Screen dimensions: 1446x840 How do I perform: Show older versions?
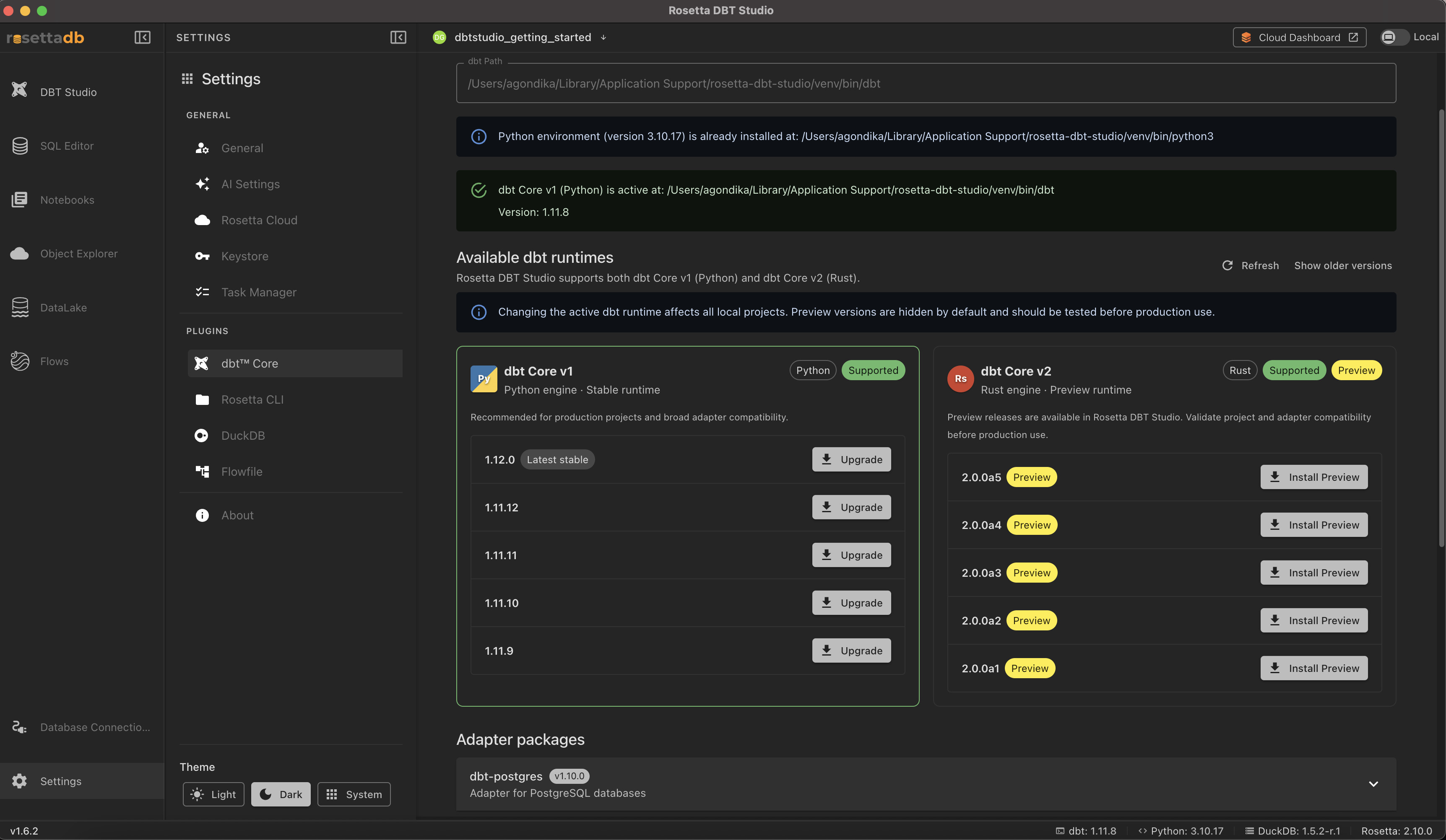1343,265
